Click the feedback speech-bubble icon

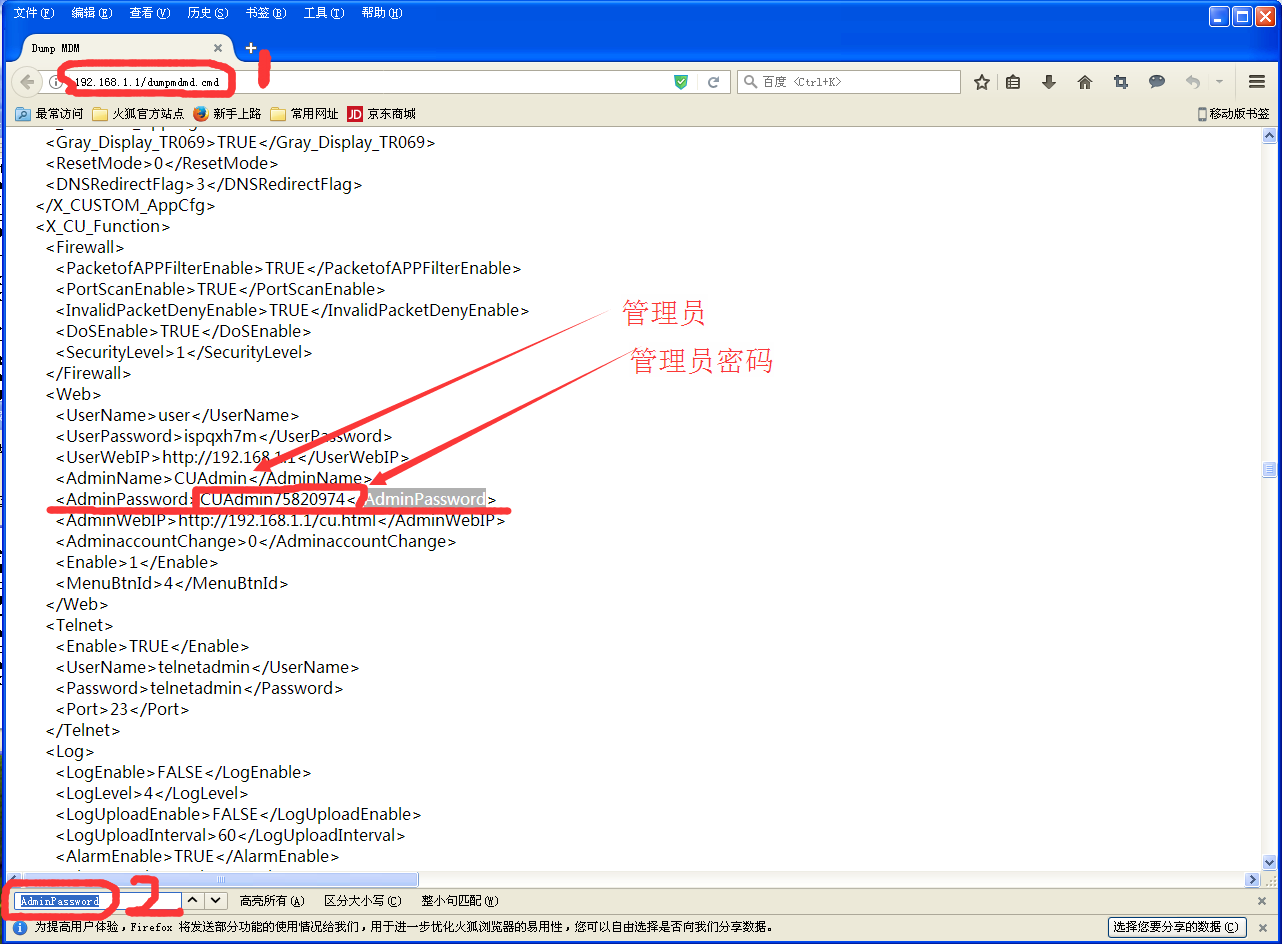coord(1156,82)
